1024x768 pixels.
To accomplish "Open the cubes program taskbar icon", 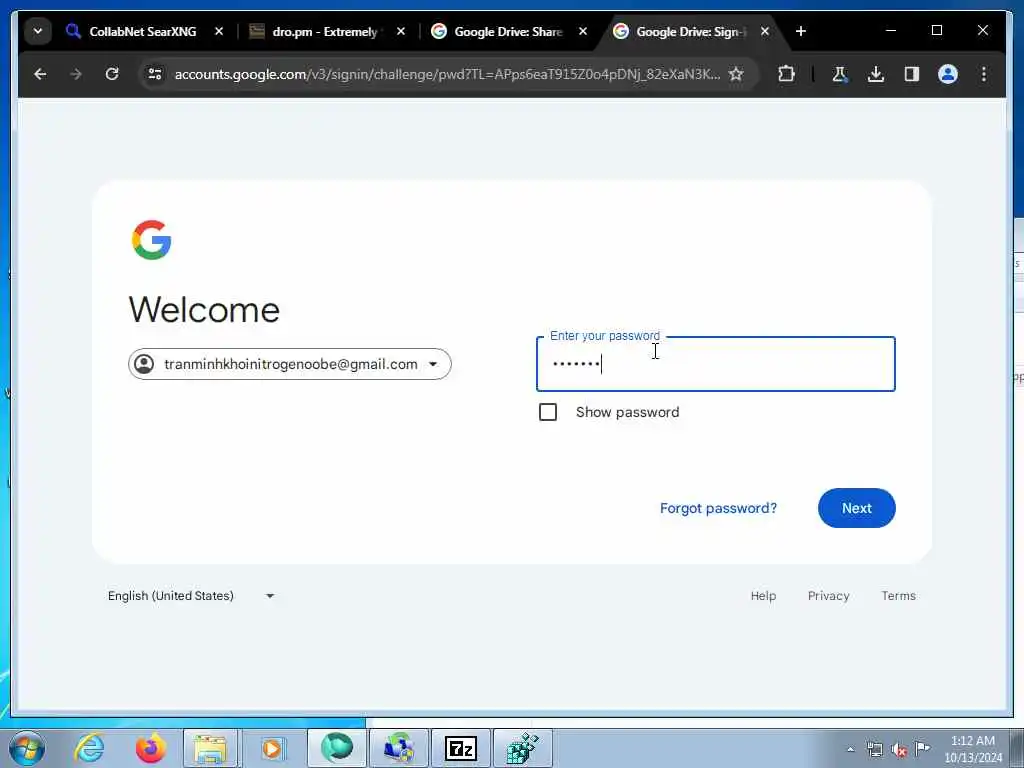I will point(522,748).
